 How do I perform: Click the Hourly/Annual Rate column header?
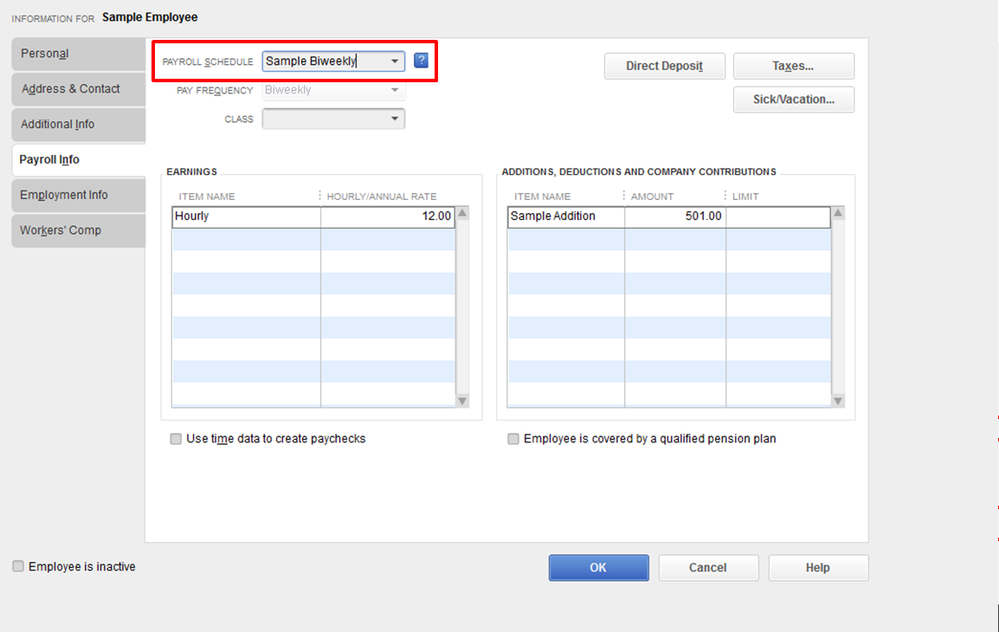pos(382,196)
